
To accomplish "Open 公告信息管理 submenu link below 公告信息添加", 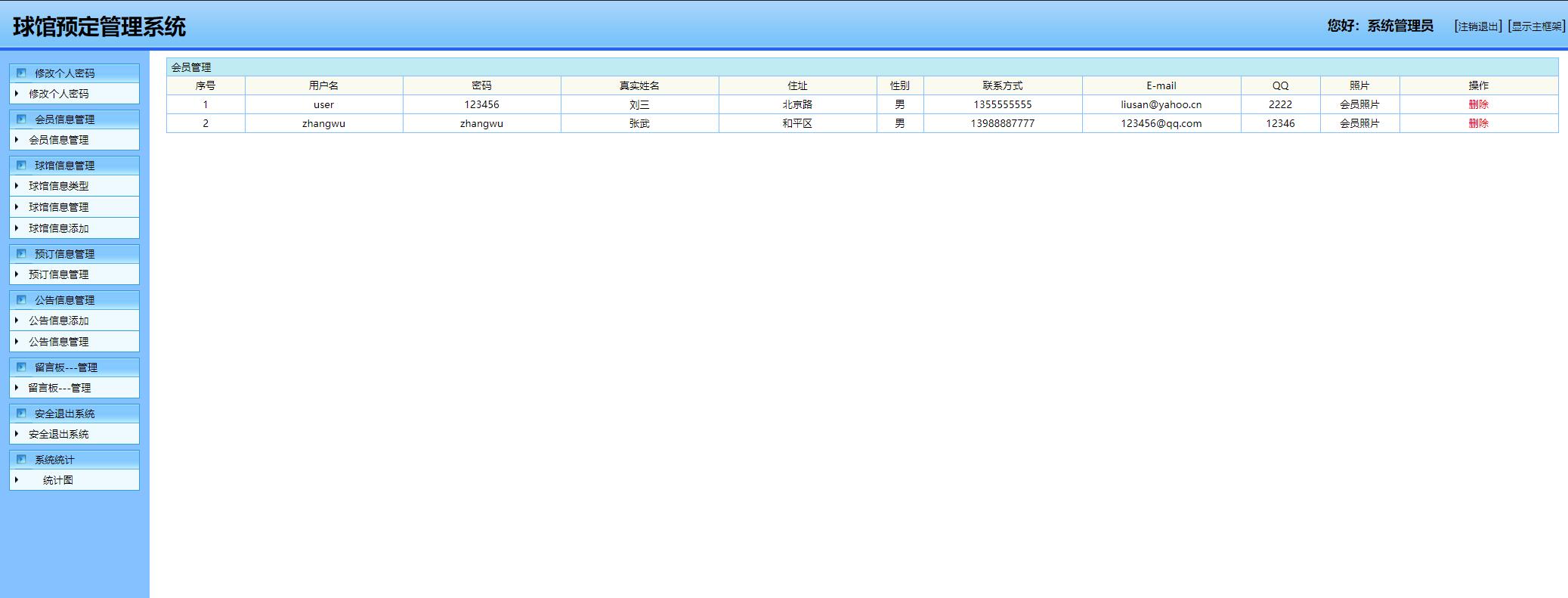I will tap(59, 342).
